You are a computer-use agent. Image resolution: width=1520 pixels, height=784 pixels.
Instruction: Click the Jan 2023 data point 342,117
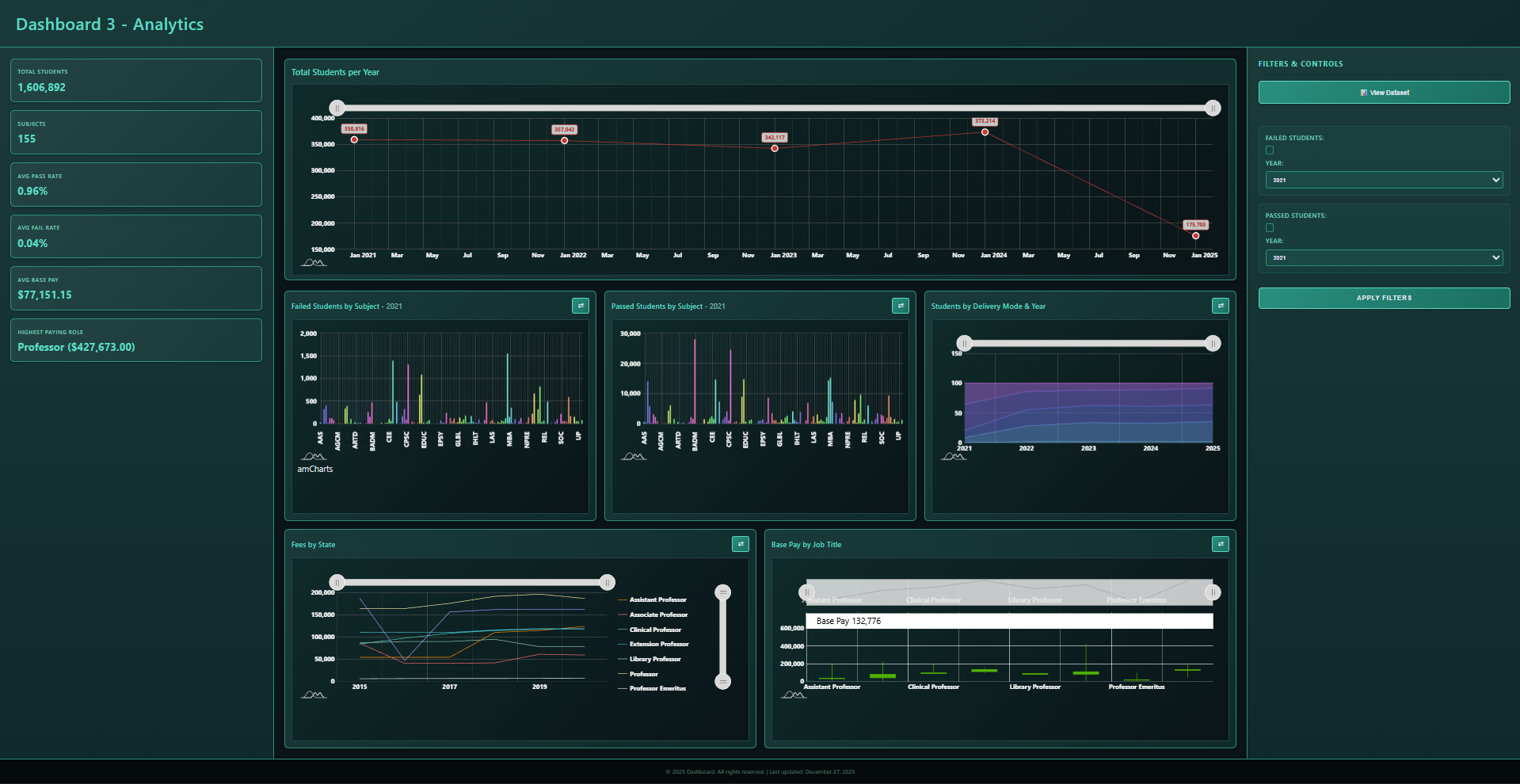point(775,148)
